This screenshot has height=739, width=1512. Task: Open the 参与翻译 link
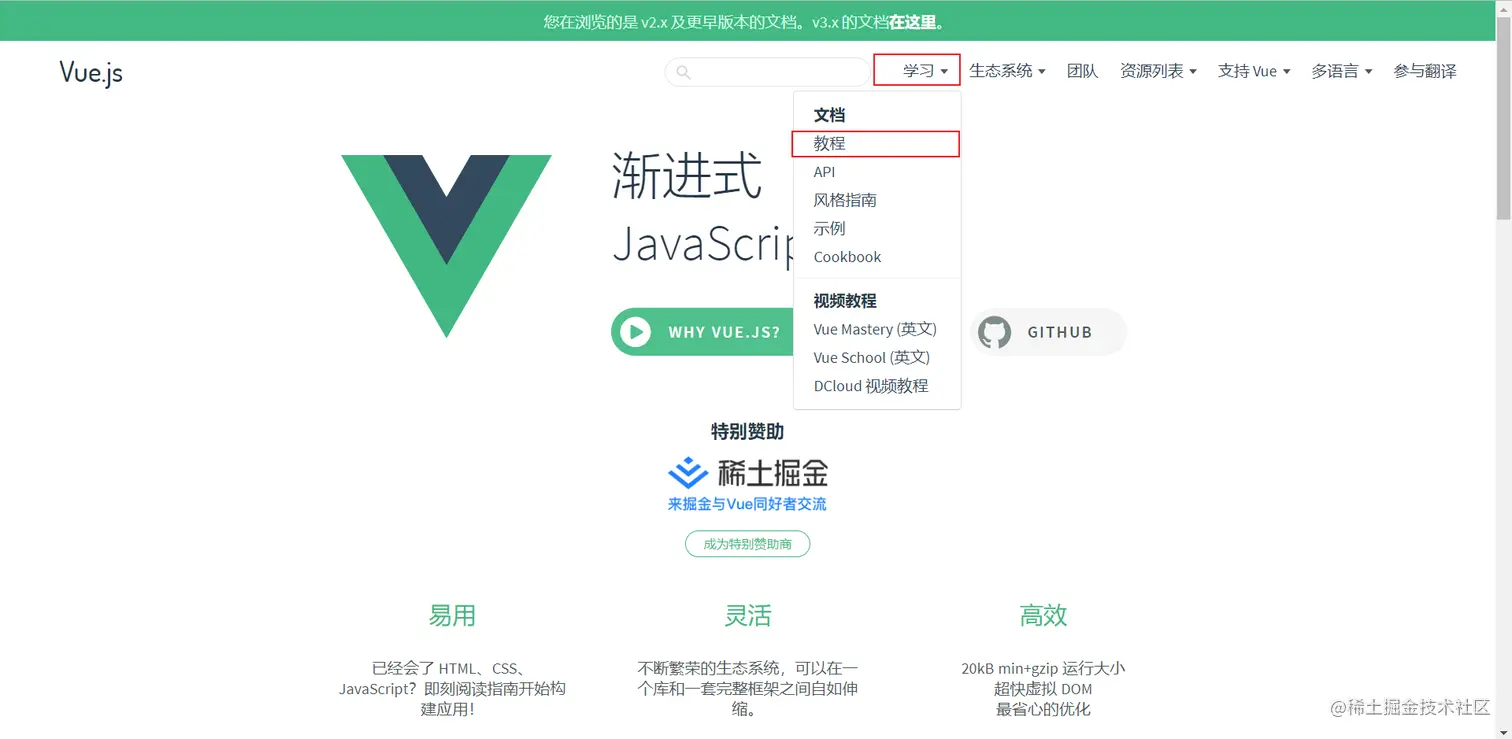(1425, 71)
